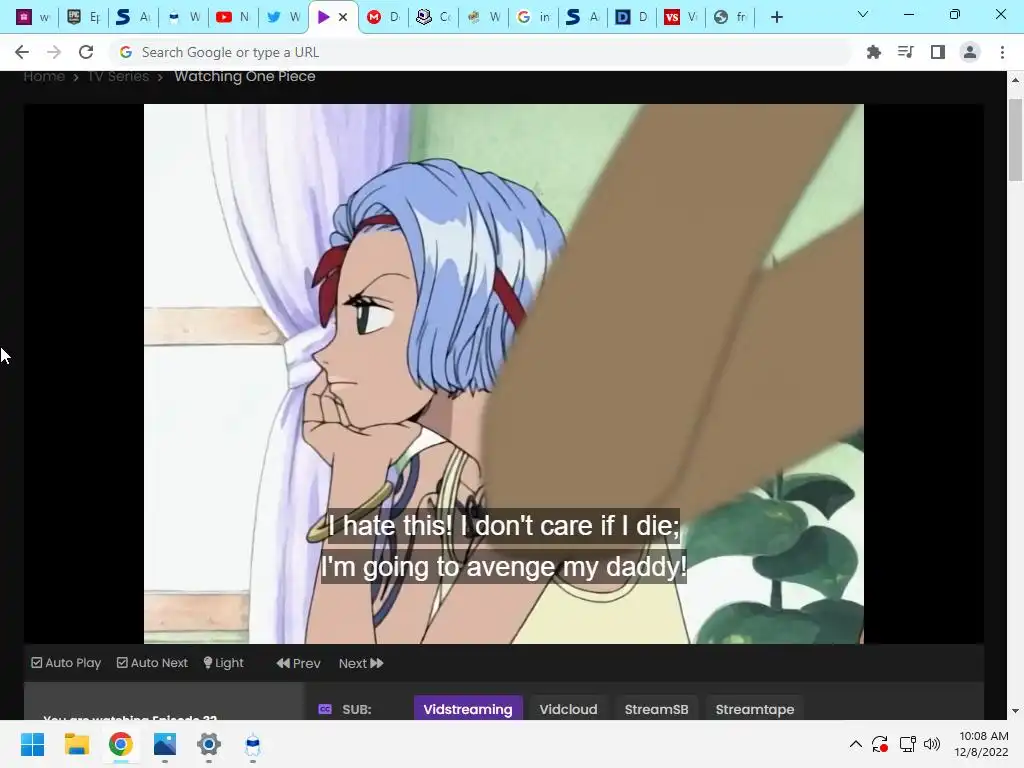Click the address bar search field
Image resolution: width=1024 pixels, height=768 pixels.
tap(483, 52)
